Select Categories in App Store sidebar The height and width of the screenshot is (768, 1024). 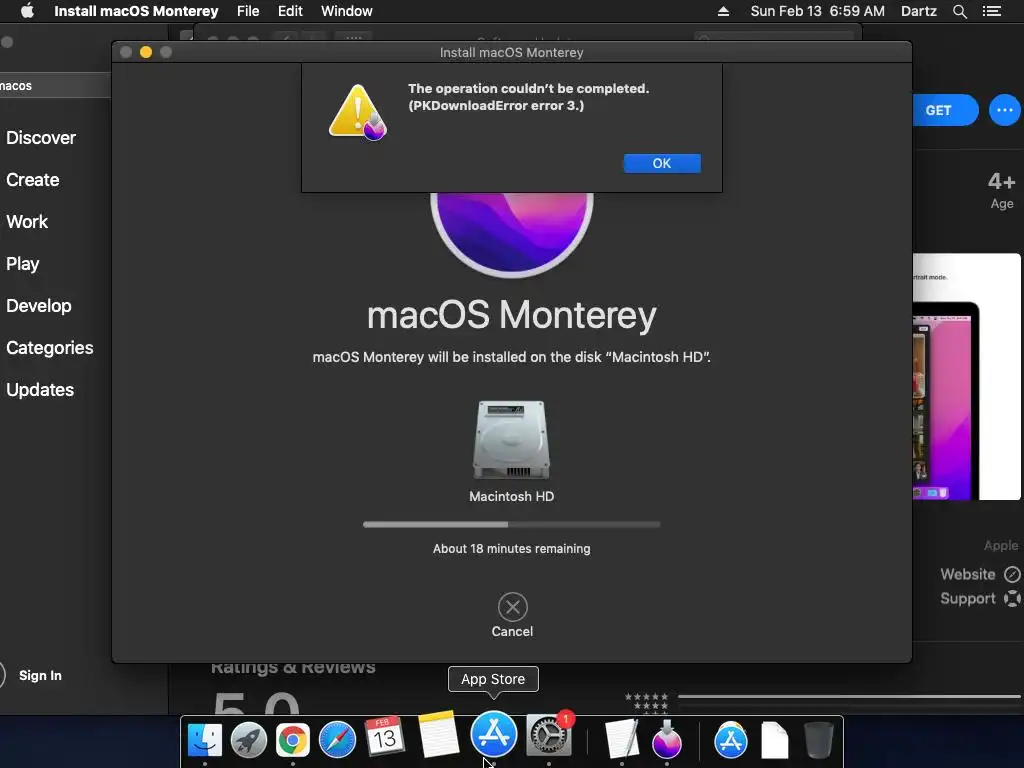point(50,347)
